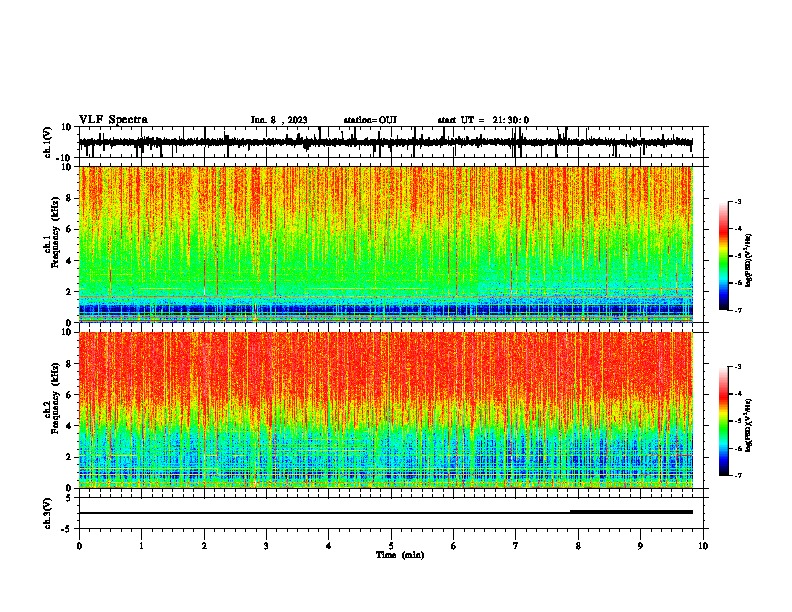This screenshot has height=612, width=792.
Task: Click the "6" kHz tick on ch.1 frequency axis
Action: click(69, 230)
